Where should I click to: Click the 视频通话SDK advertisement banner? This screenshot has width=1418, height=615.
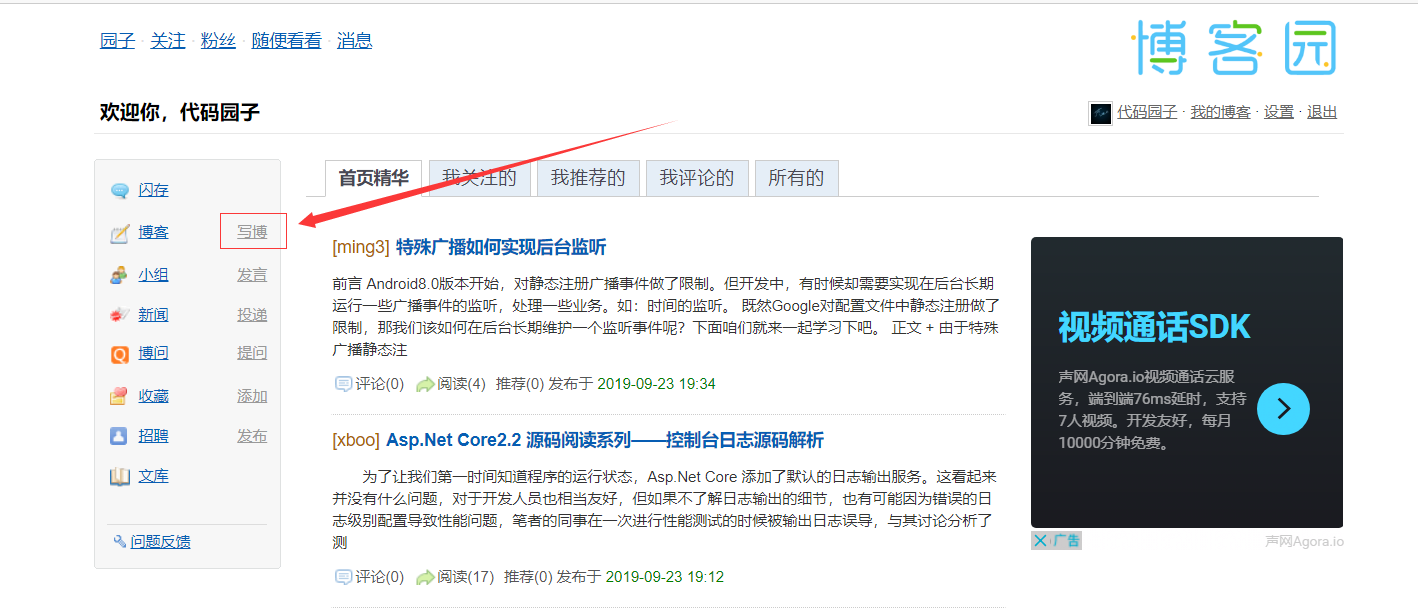(1187, 382)
